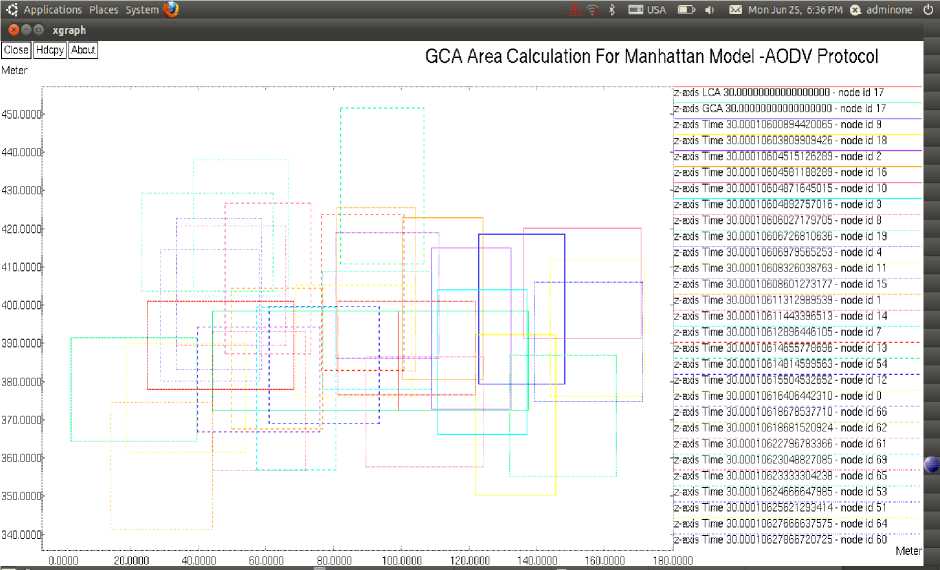Click the Ubuntu logo icon in the panel
The height and width of the screenshot is (570, 940).
[12, 10]
